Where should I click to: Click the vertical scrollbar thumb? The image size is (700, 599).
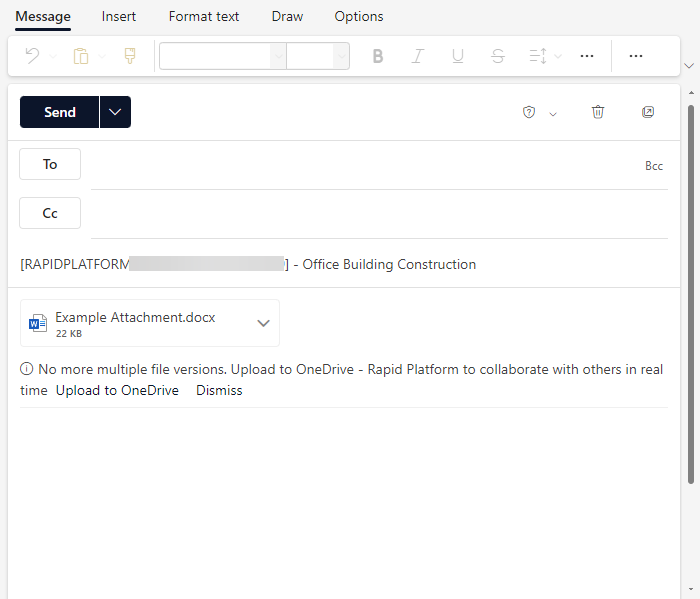[x=691, y=295]
